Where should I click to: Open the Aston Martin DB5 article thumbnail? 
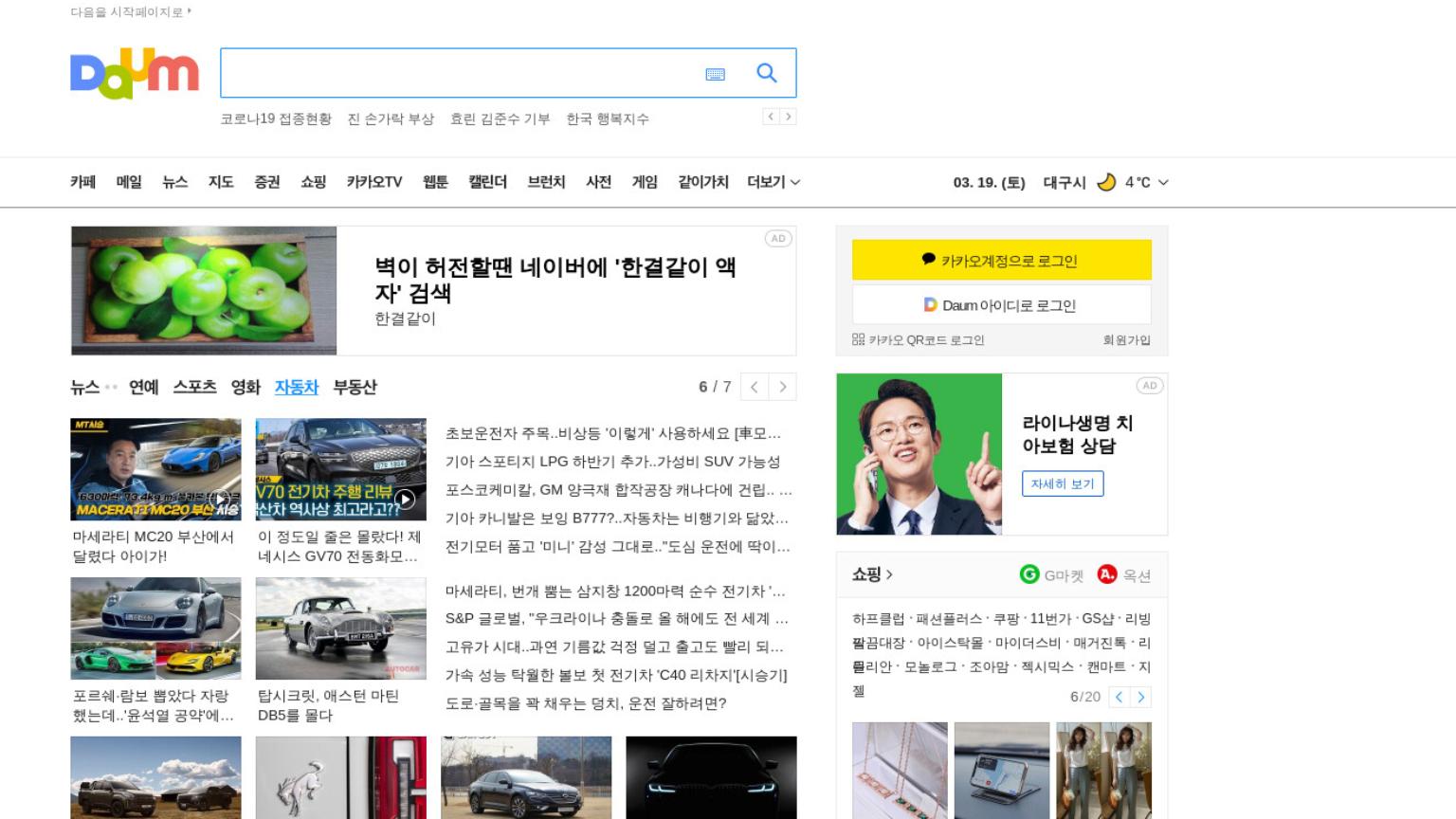point(340,628)
